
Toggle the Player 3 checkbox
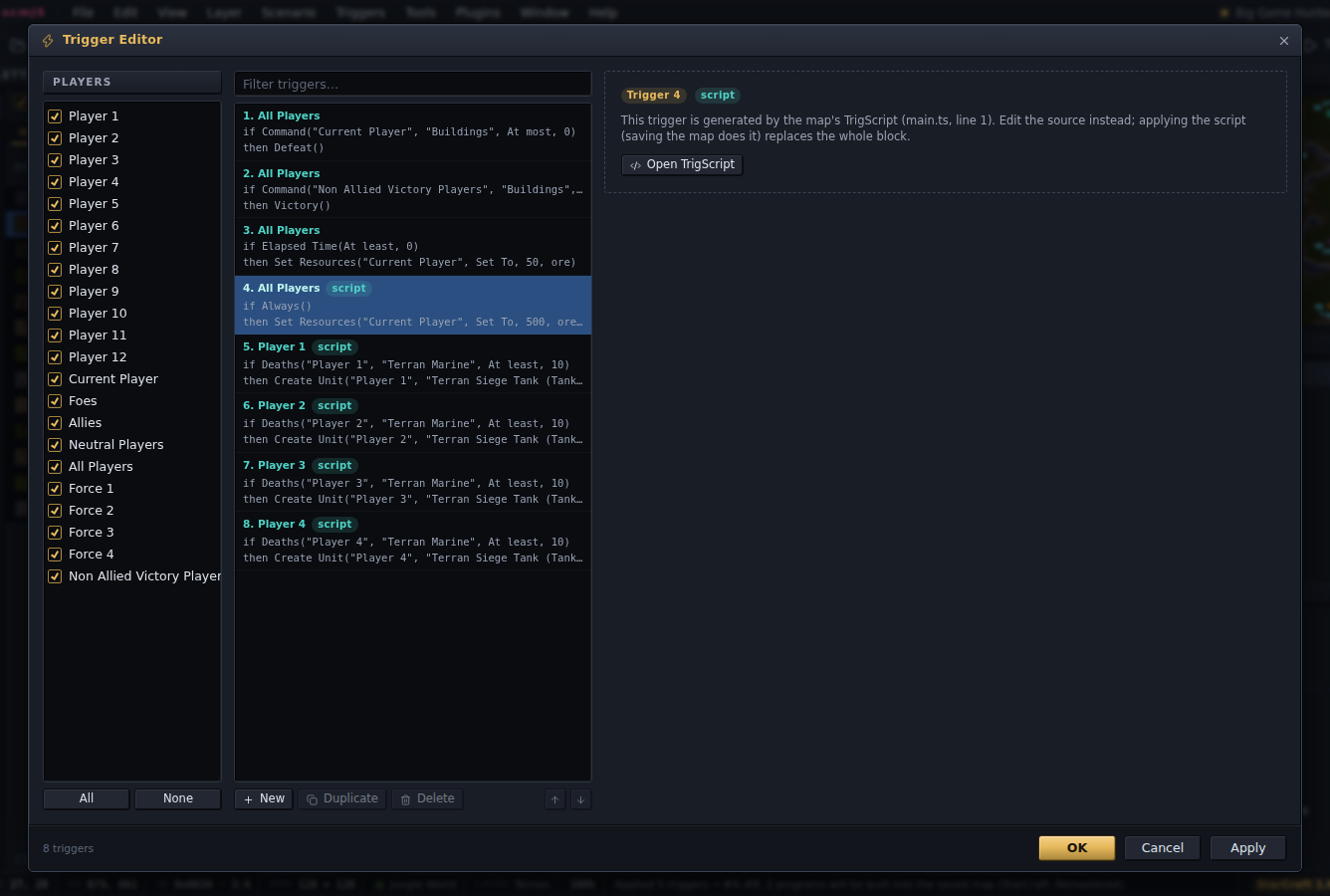pos(55,160)
